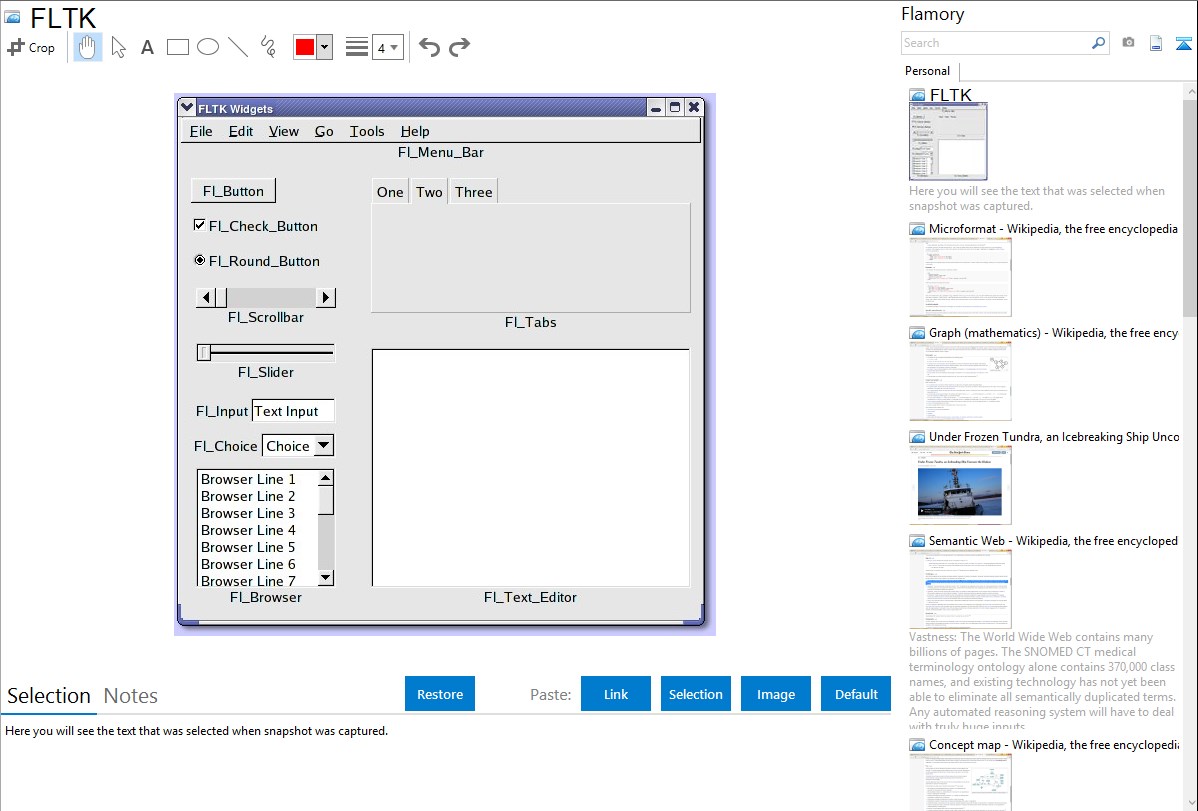1198x811 pixels.
Task: Pick the rectangle shape tool
Action: (178, 47)
